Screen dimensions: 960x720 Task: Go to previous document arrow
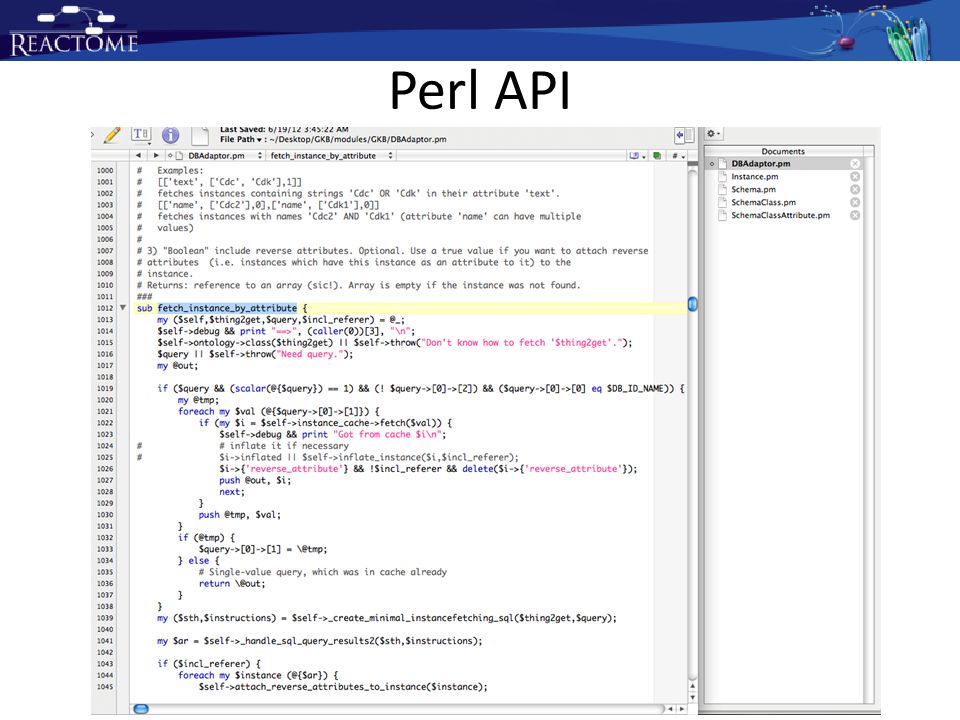[138, 156]
